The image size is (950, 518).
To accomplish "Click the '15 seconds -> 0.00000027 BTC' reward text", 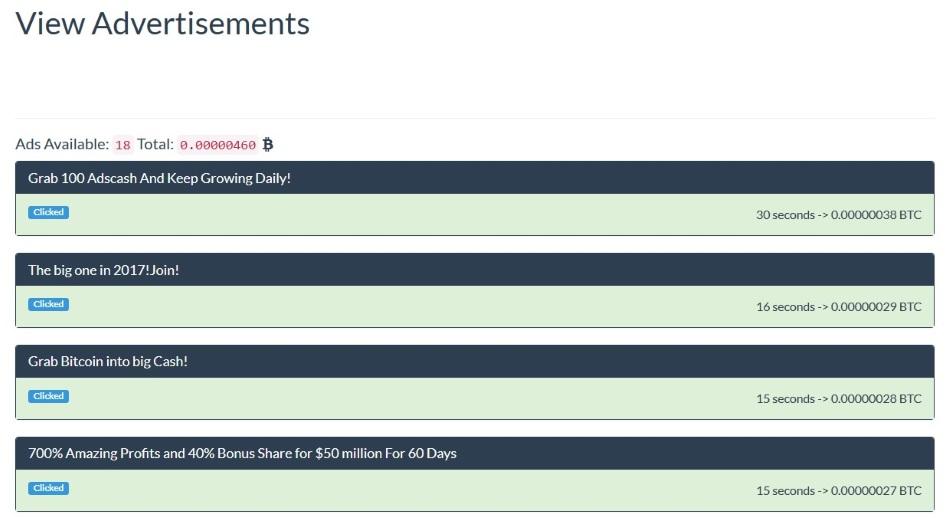I will click(839, 491).
